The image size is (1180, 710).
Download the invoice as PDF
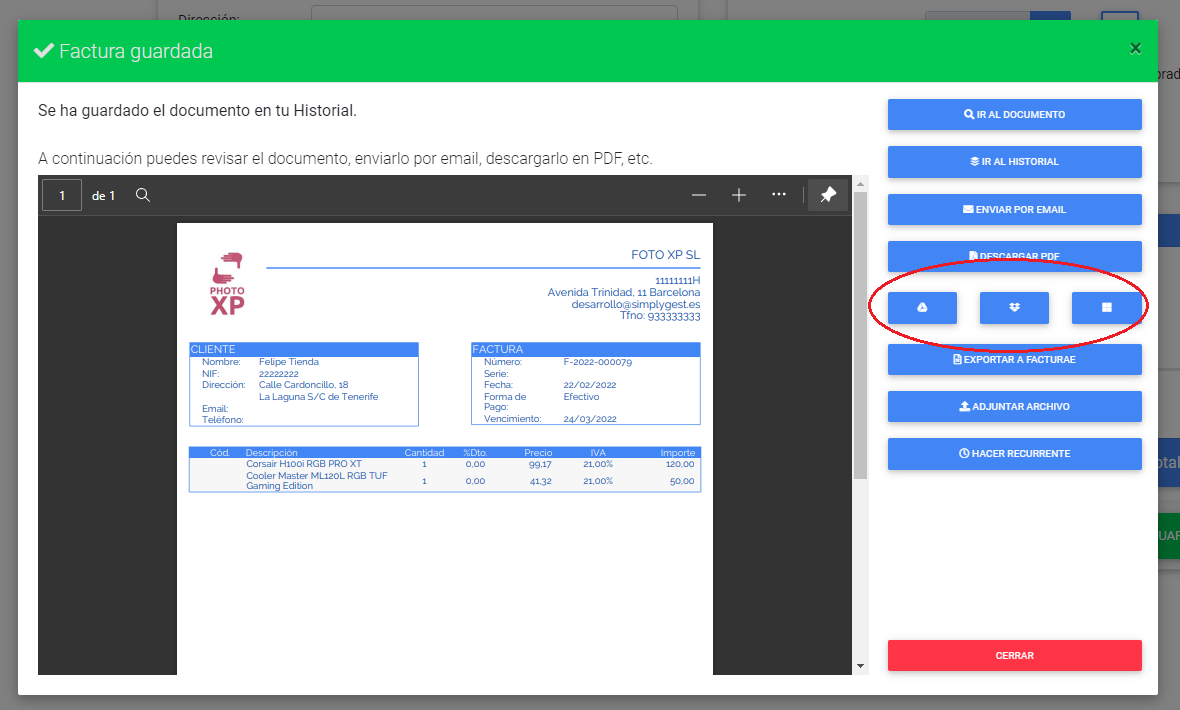click(1014, 256)
